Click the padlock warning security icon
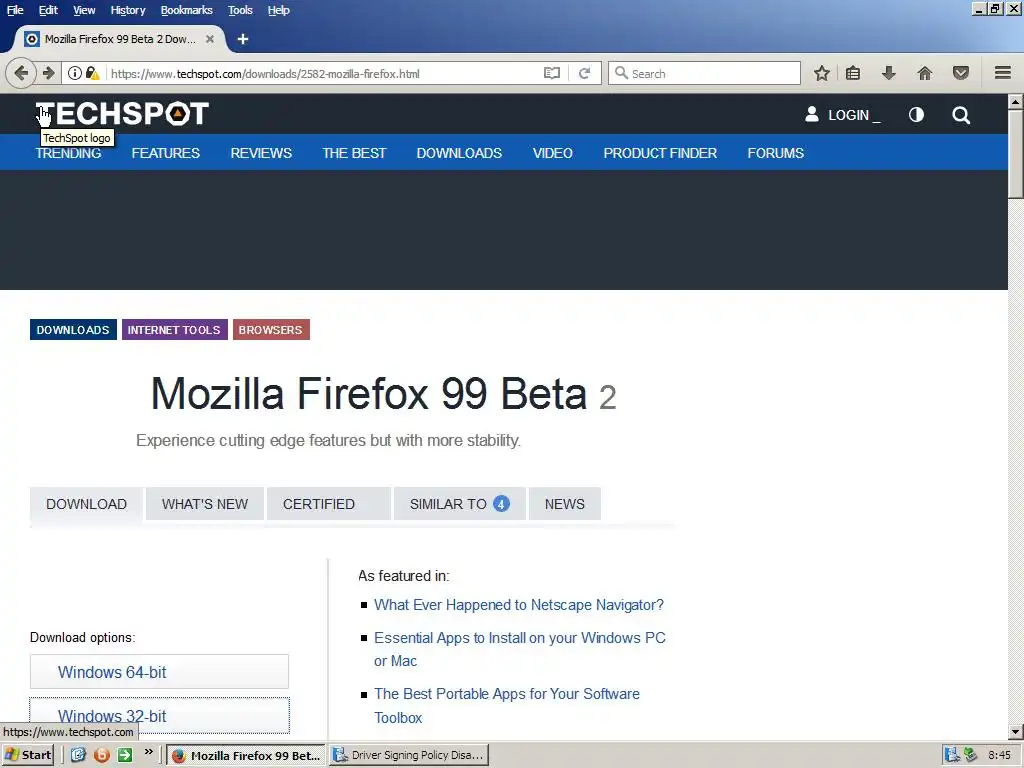Image resolution: width=1024 pixels, height=768 pixels. [x=92, y=73]
